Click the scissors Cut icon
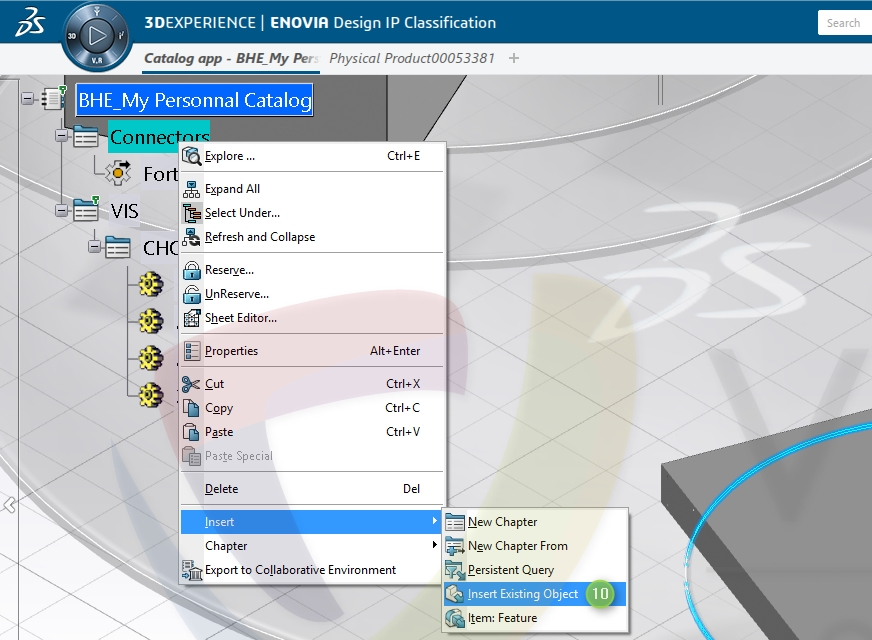 [x=191, y=384]
